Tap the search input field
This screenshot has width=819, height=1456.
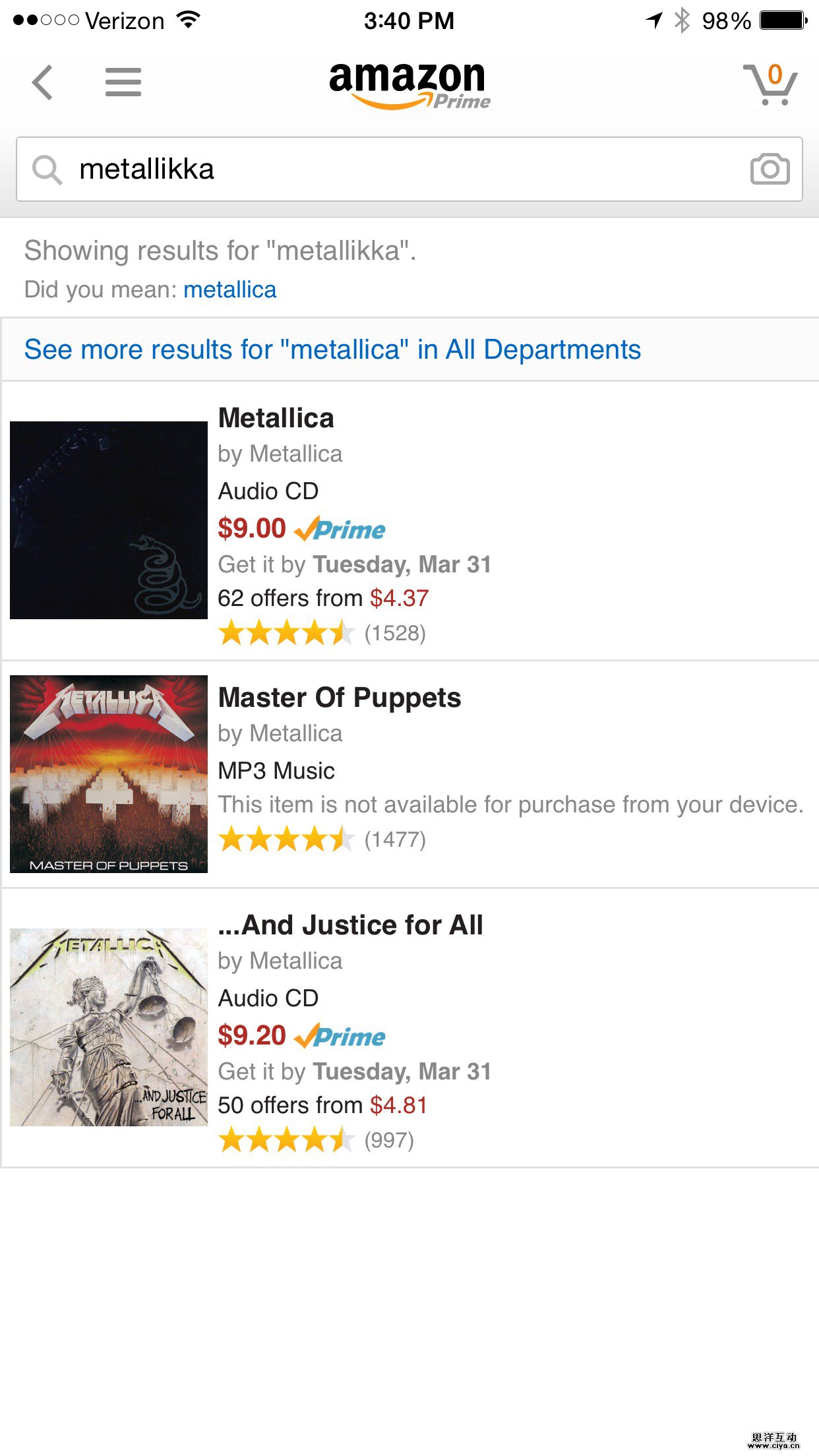pos(396,169)
